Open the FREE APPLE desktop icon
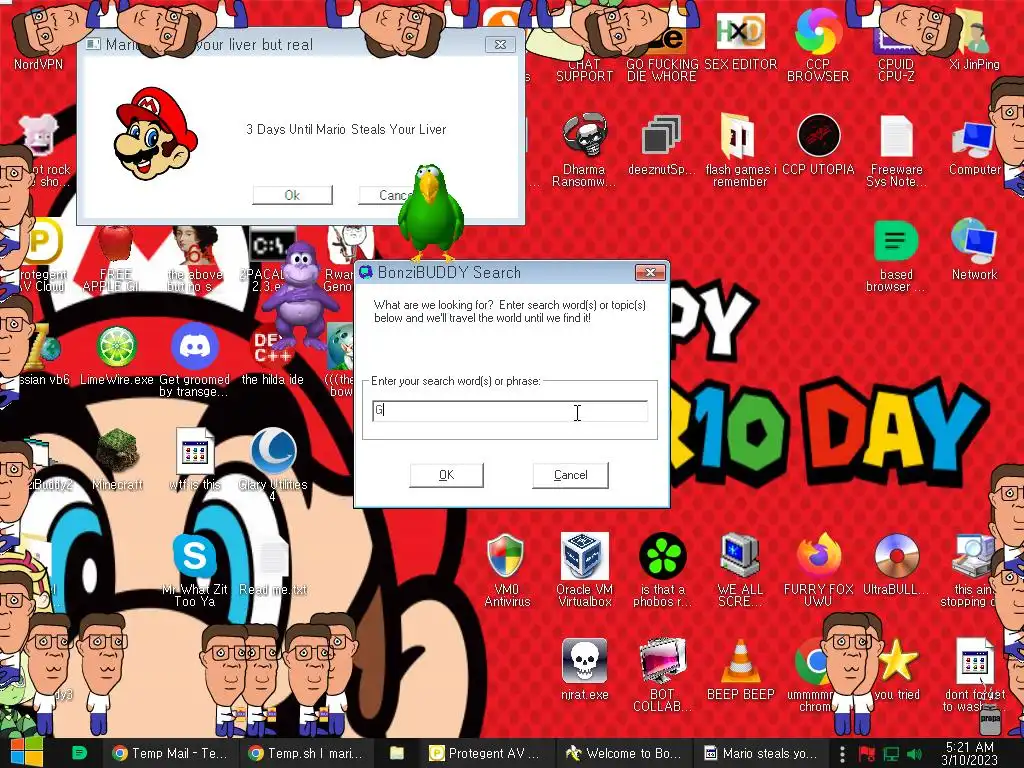Viewport: 1024px width, 768px height. [116, 258]
